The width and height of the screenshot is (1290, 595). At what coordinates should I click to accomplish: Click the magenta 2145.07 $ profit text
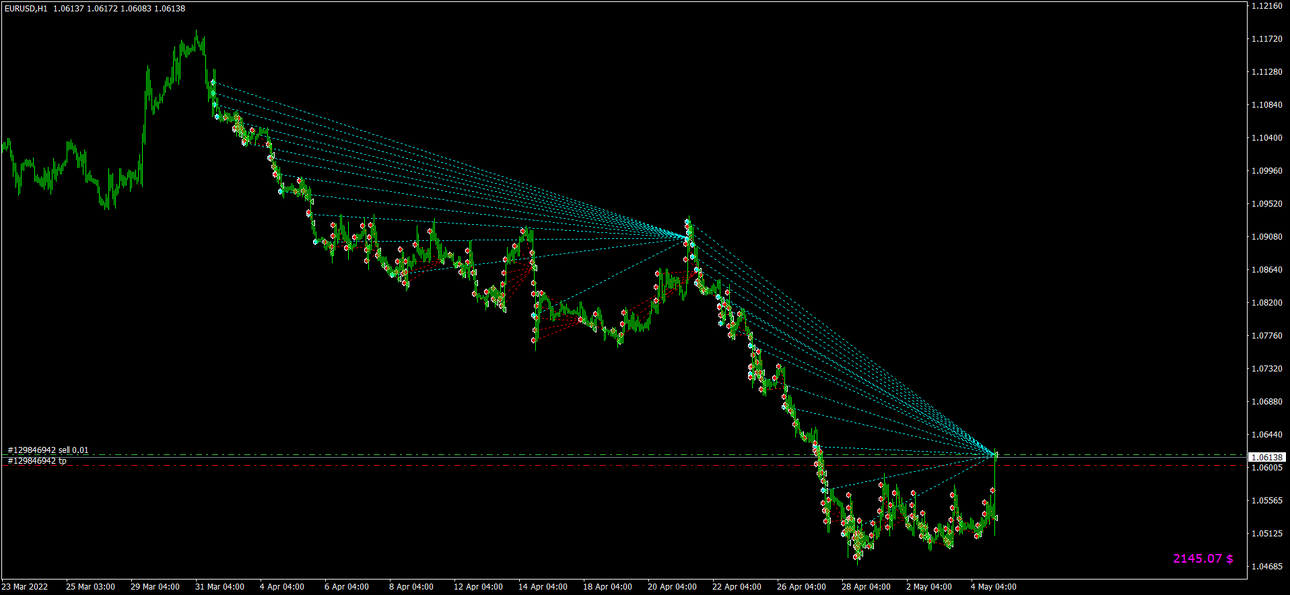click(1203, 558)
